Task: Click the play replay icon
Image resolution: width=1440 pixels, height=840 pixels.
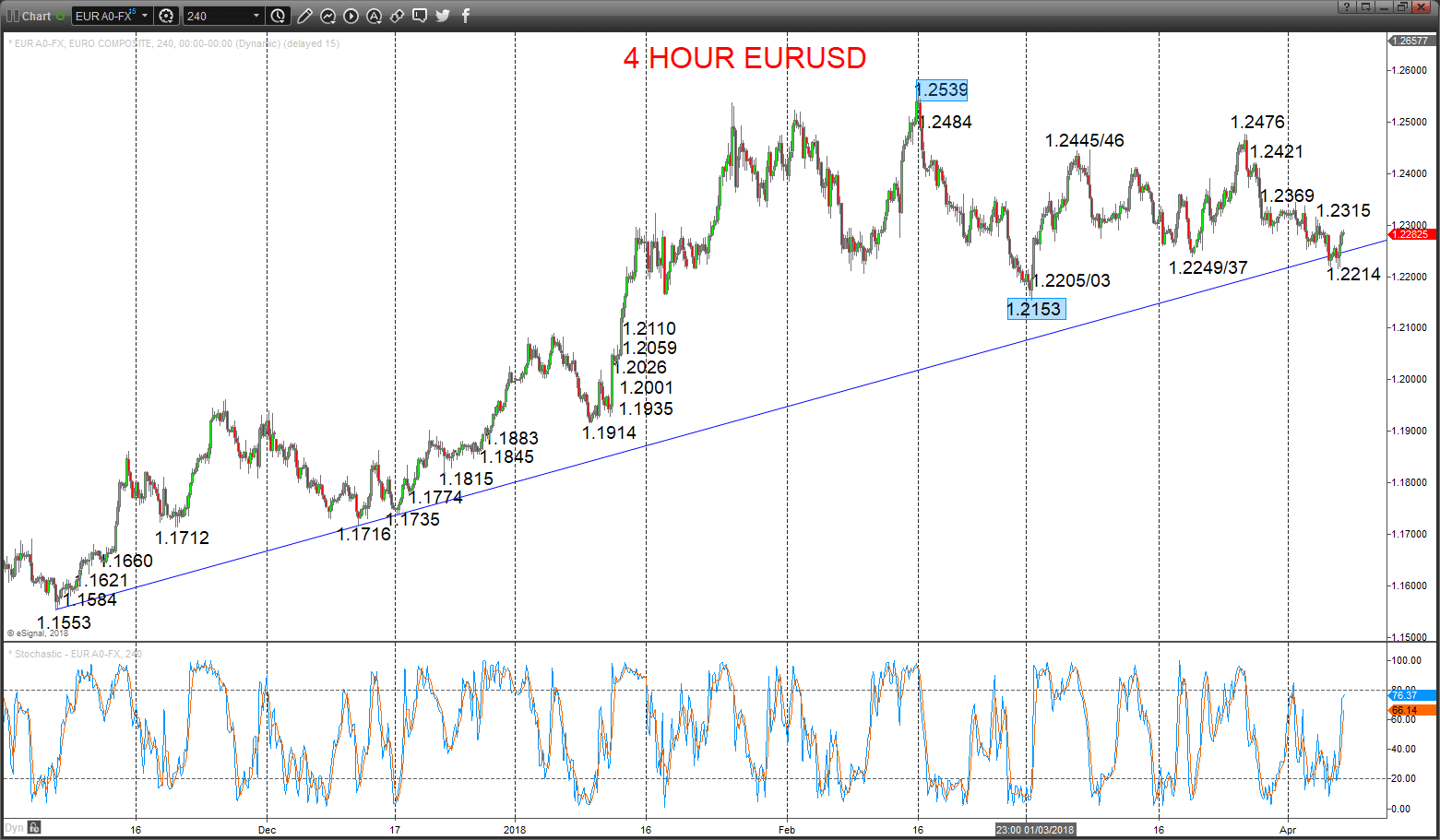Action: tap(351, 16)
